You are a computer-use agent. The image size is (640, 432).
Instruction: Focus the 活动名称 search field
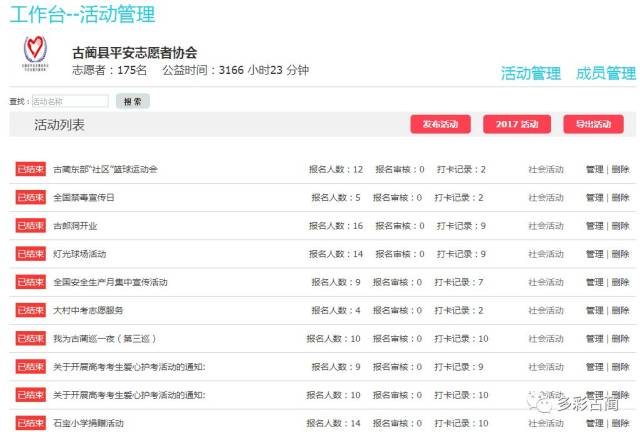[70, 101]
